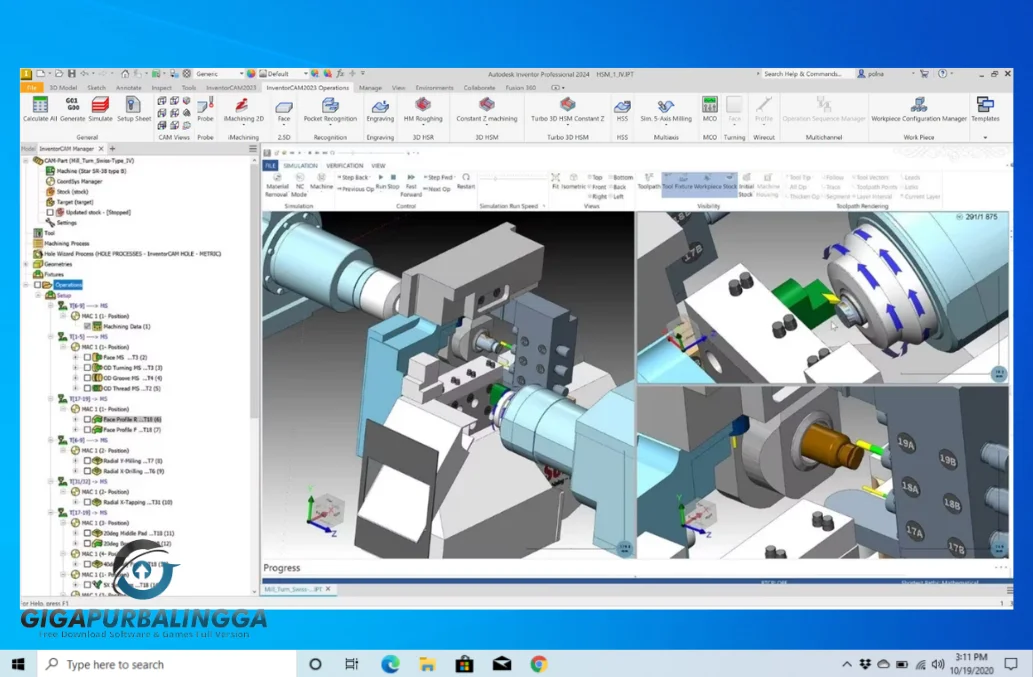Check the OD Thread MS operation box
The height and width of the screenshot is (677, 1033).
(87, 389)
